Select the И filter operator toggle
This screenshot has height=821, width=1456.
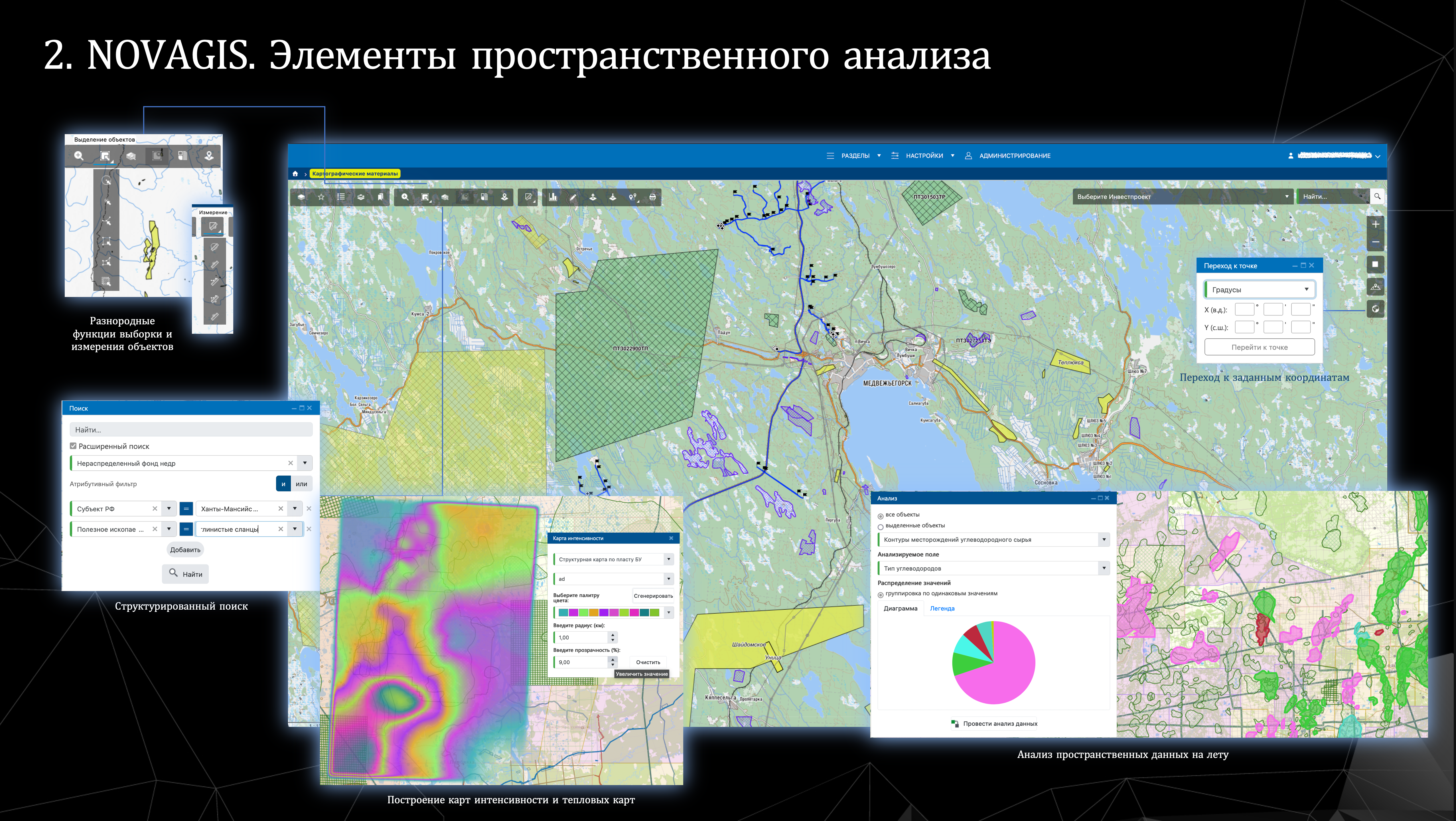pyautogui.click(x=283, y=484)
